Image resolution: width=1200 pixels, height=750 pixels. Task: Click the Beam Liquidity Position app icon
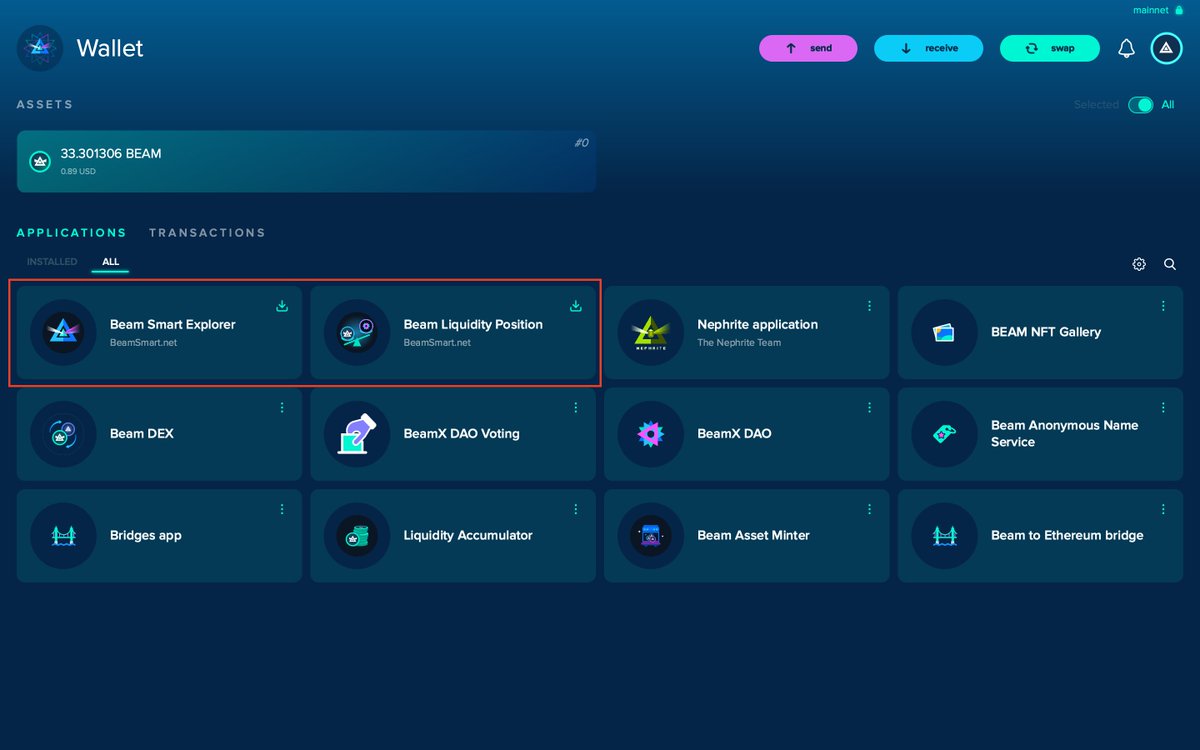tap(357, 332)
